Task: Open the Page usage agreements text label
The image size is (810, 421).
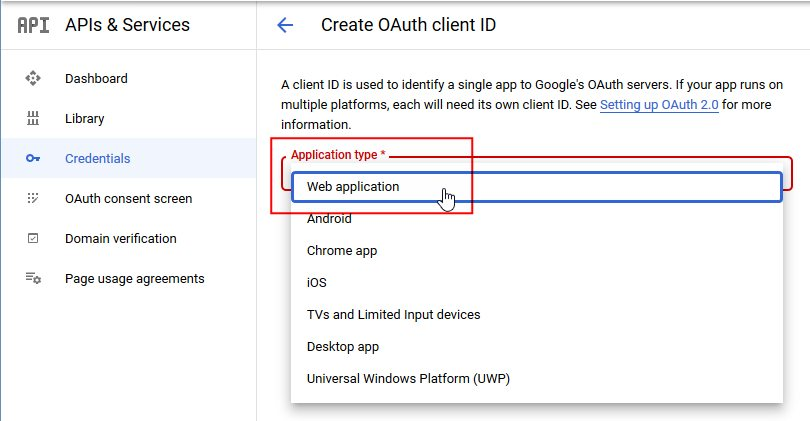Action: click(x=134, y=278)
